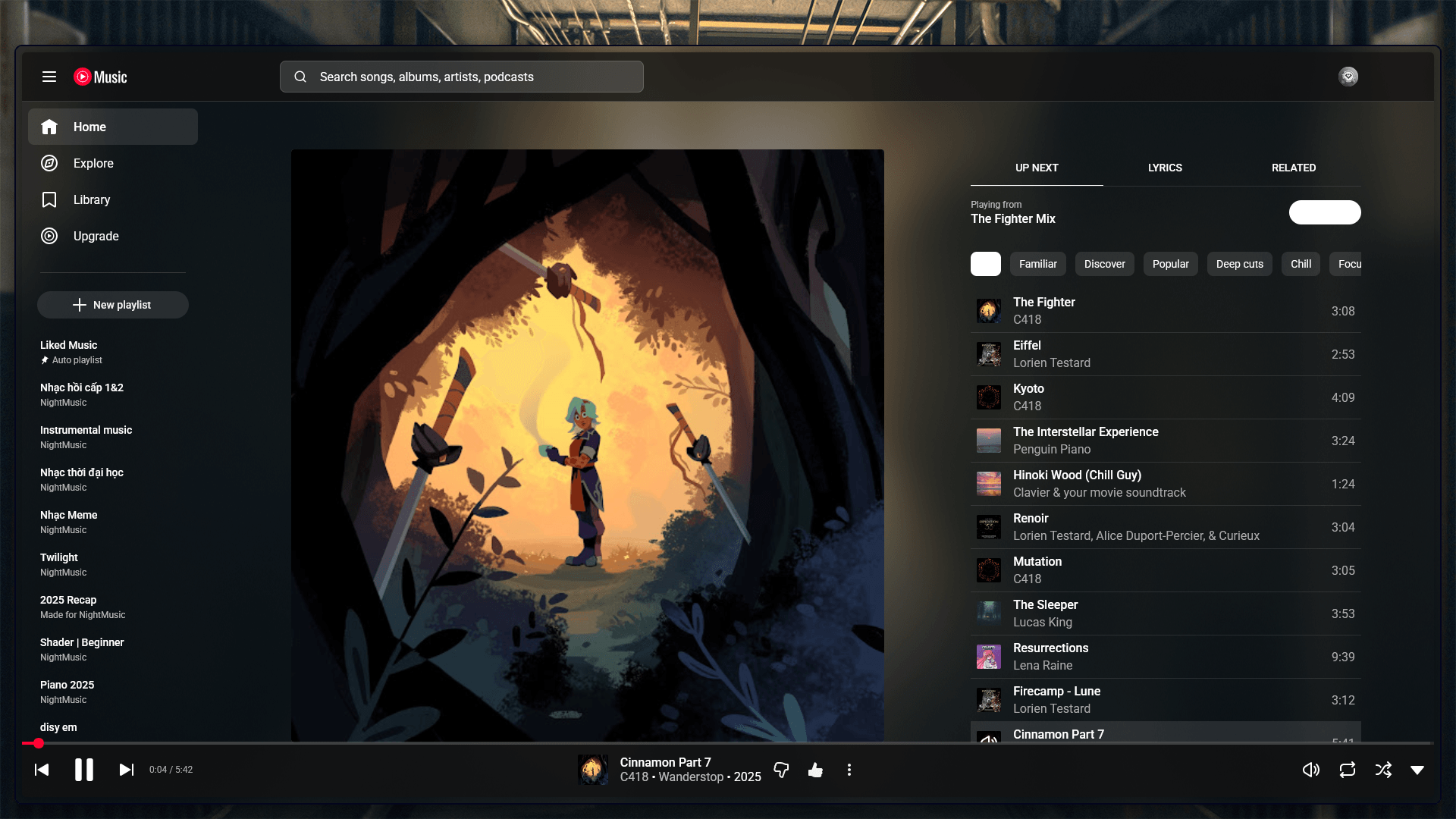Pause the currently playing song

pyautogui.click(x=84, y=770)
